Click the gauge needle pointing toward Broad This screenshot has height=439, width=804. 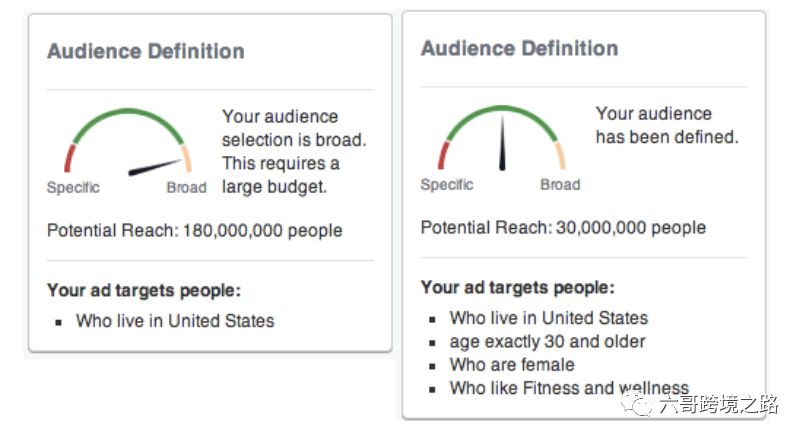tap(158, 166)
